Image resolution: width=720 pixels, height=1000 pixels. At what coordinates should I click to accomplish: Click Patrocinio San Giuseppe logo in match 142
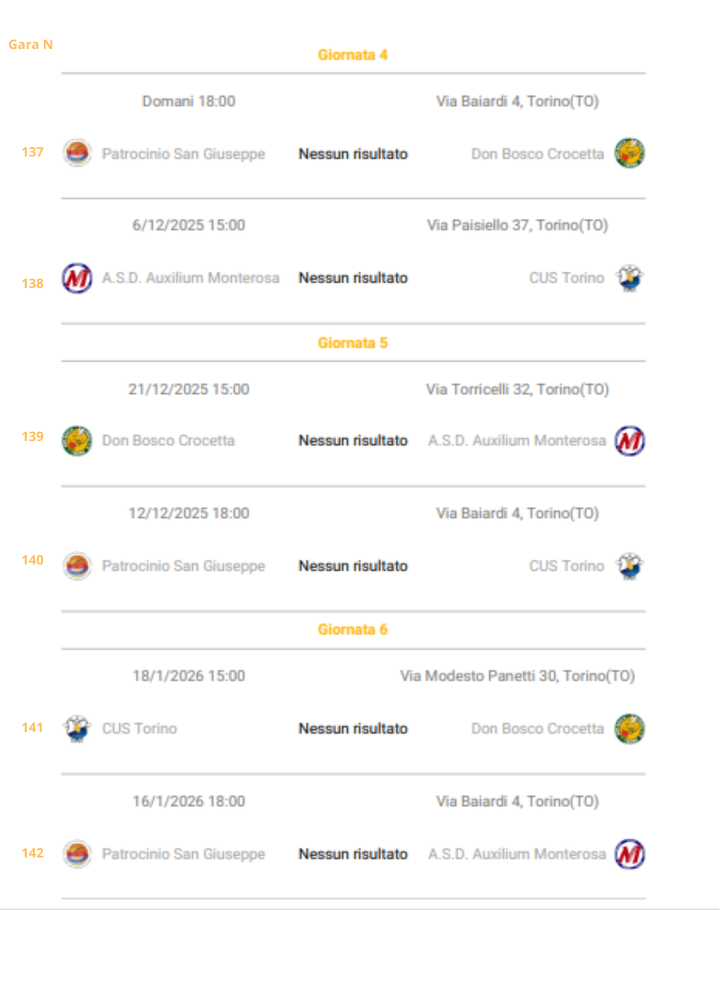pos(77,854)
